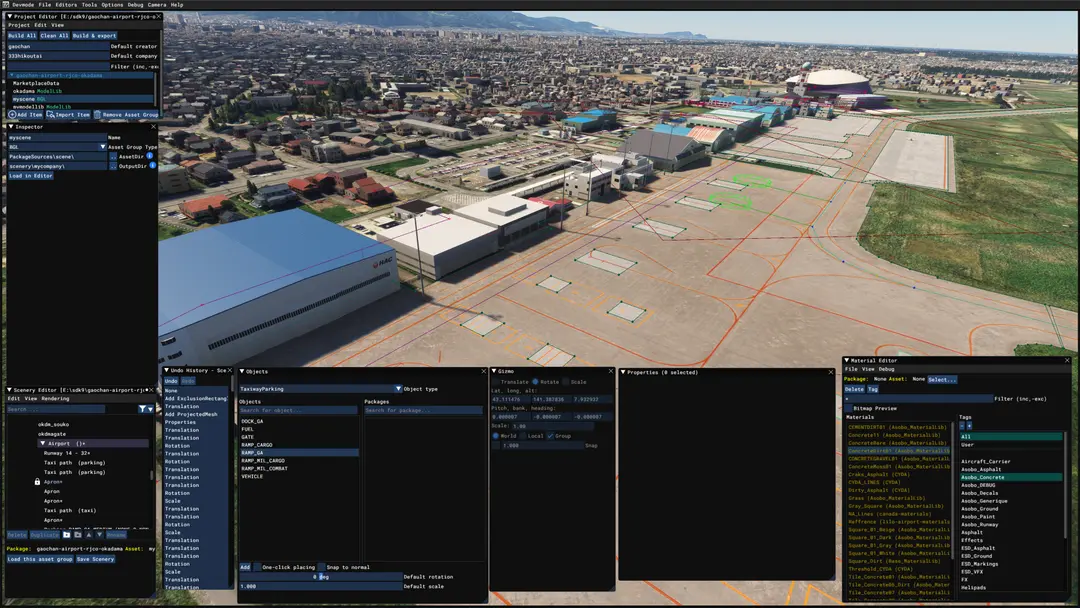Select Asobo_Asphalt tag
Image resolution: width=1080 pixels, height=608 pixels.
(981, 470)
